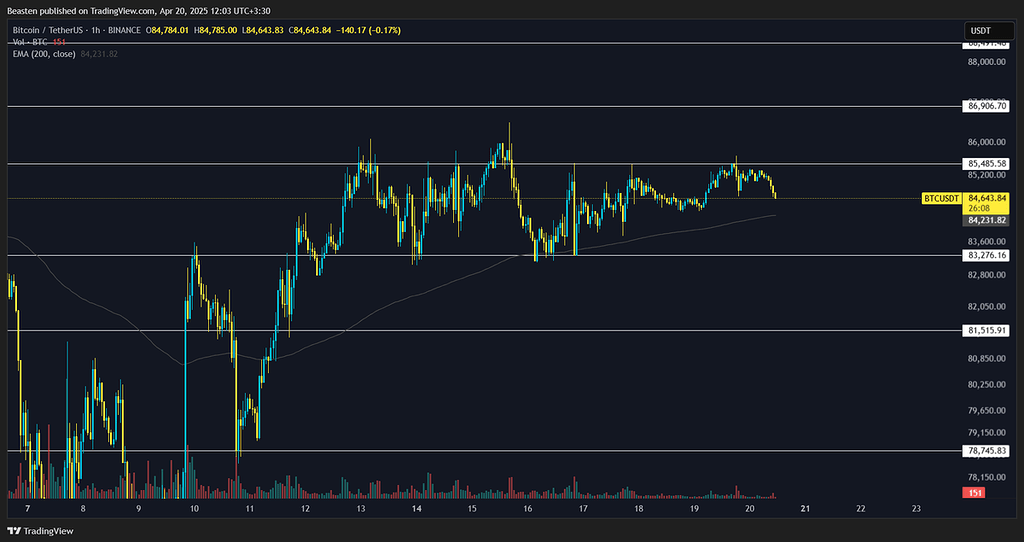Click the 81,515.91 horizontal line label
Screen dimensions: 1024x542
point(988,330)
